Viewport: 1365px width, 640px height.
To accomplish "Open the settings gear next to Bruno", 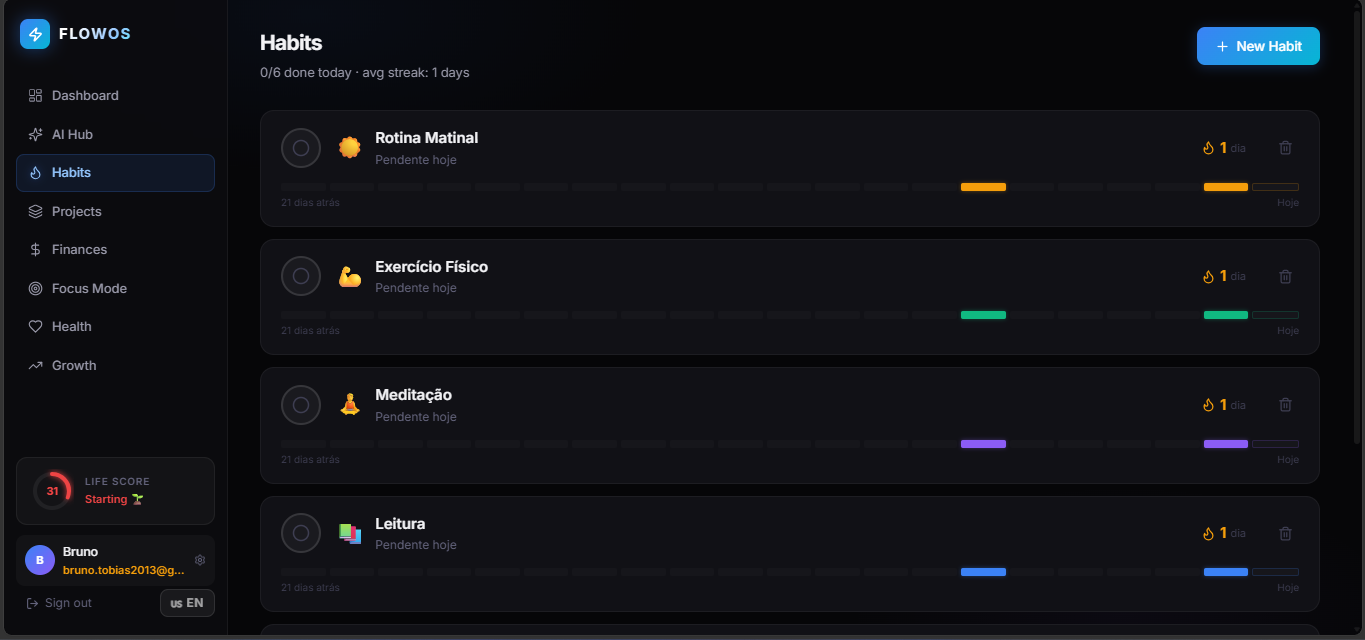I will click(x=200, y=560).
